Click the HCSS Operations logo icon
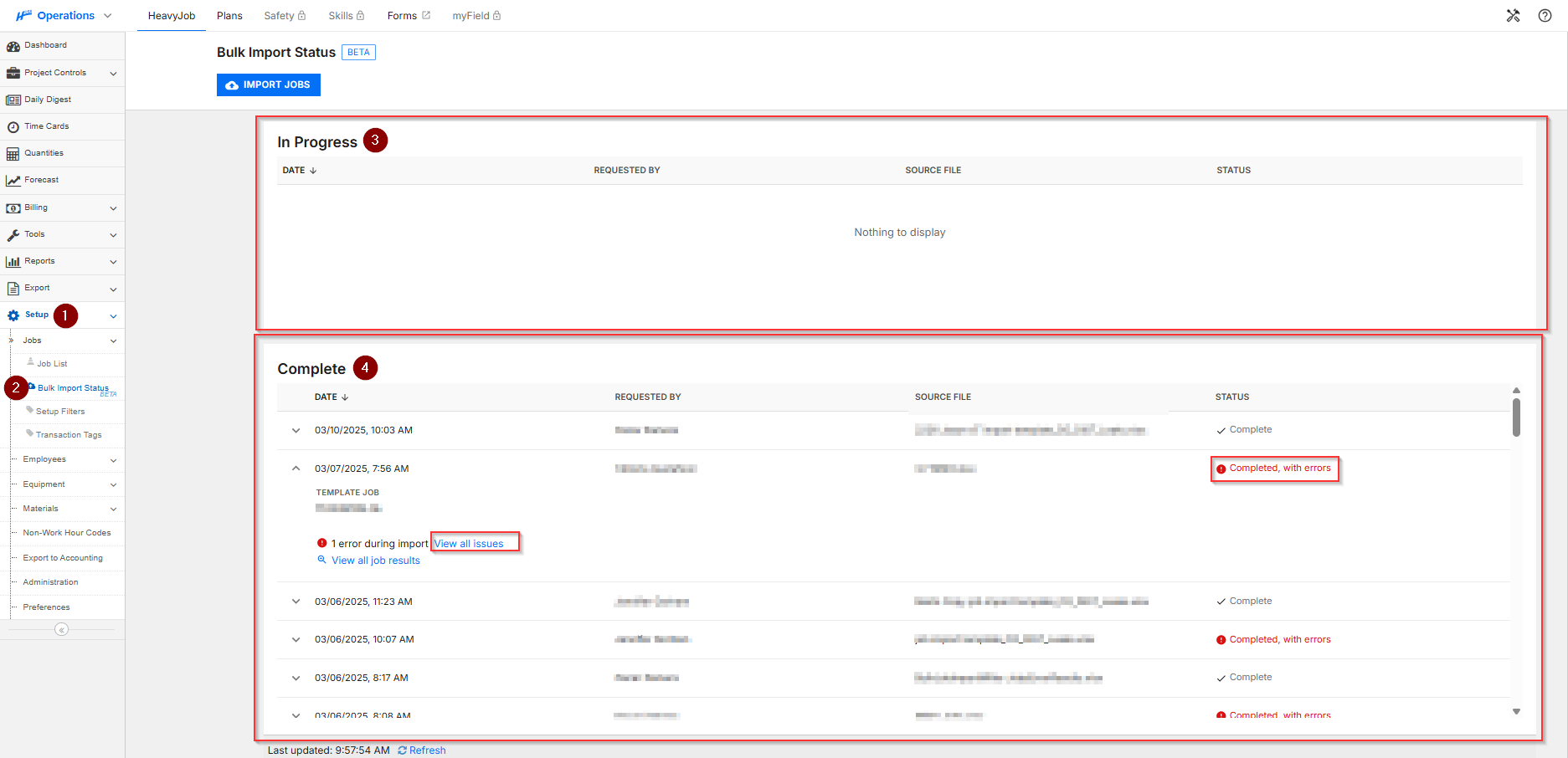The image size is (1568, 758). (x=23, y=16)
